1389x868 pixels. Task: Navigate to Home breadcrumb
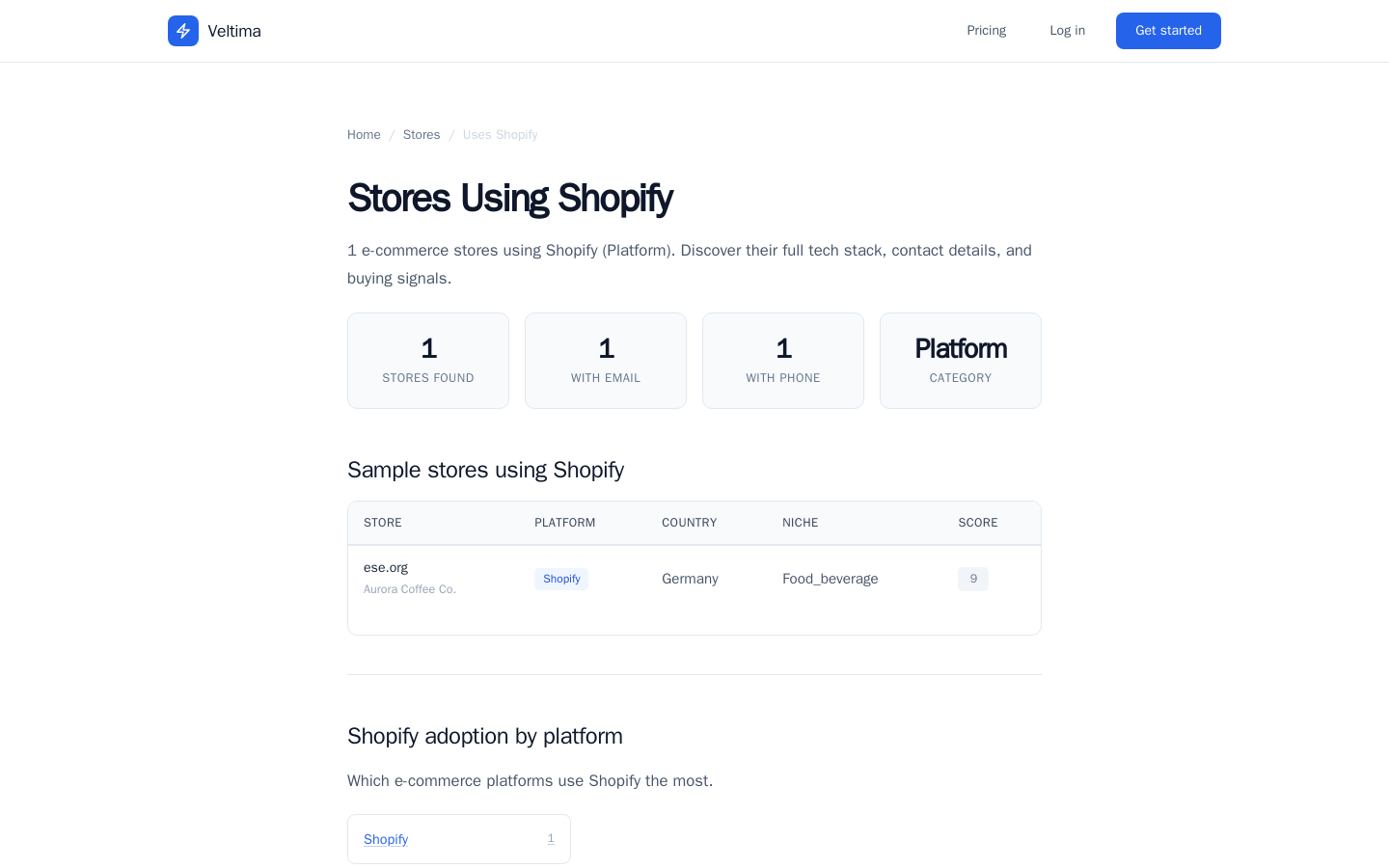364,135
